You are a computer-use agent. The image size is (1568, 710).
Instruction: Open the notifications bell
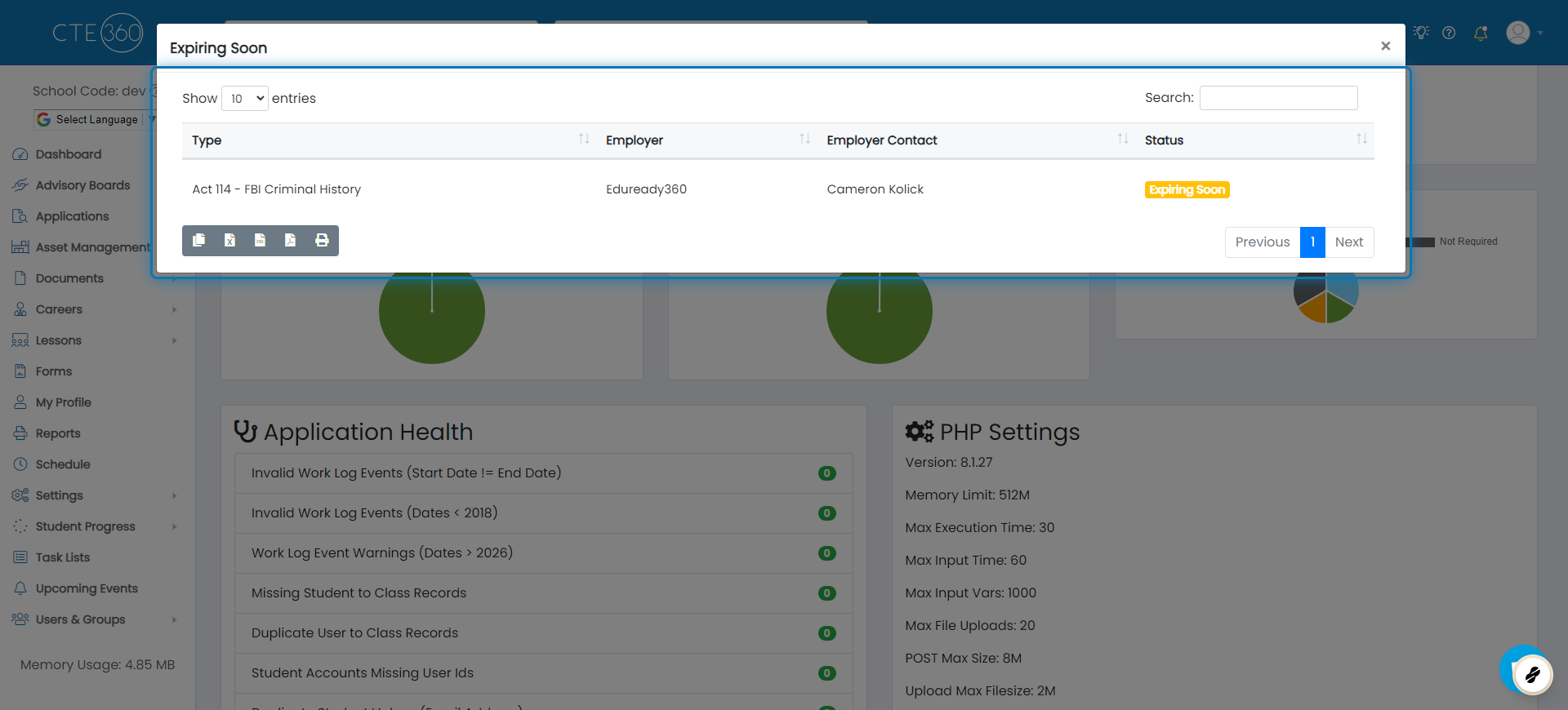tap(1480, 33)
